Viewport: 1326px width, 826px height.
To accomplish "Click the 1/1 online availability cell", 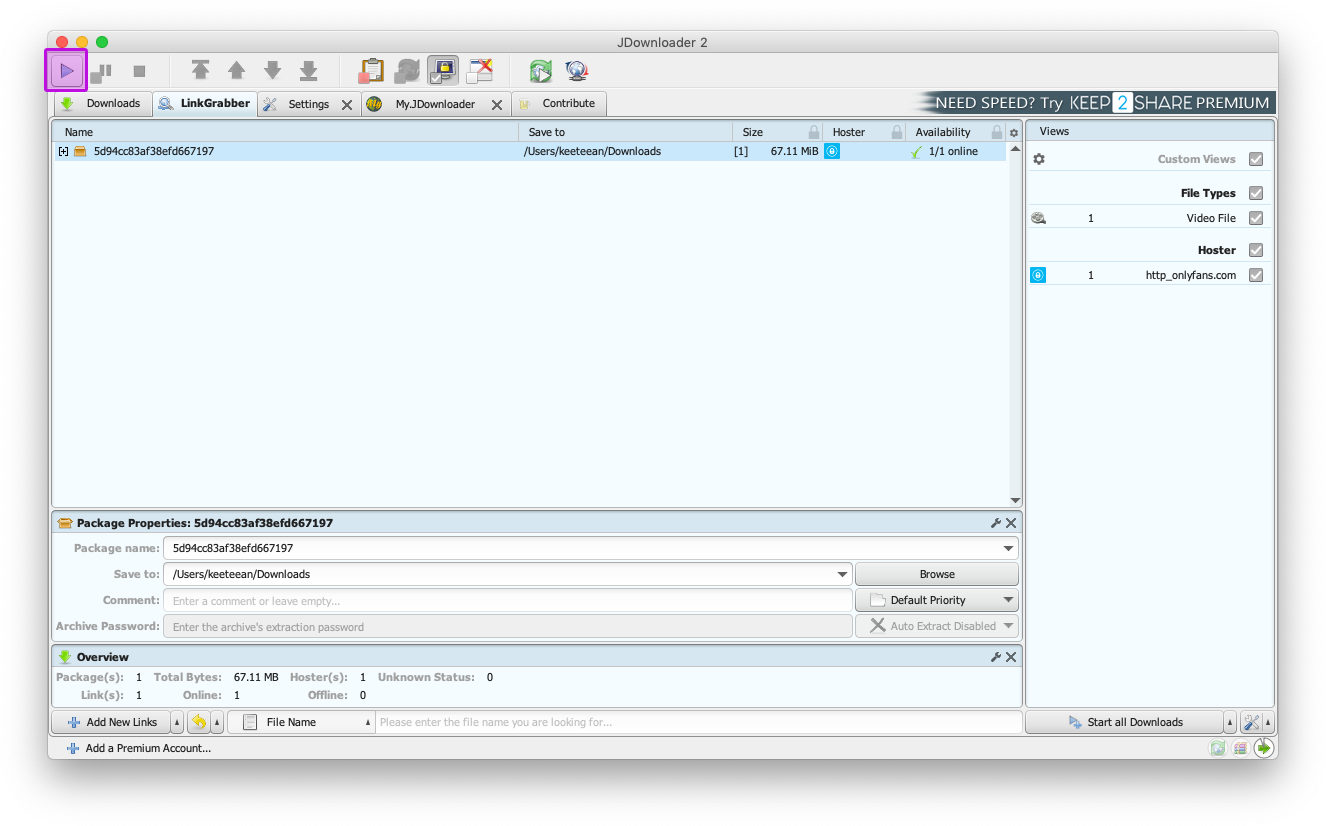I will pos(953,151).
